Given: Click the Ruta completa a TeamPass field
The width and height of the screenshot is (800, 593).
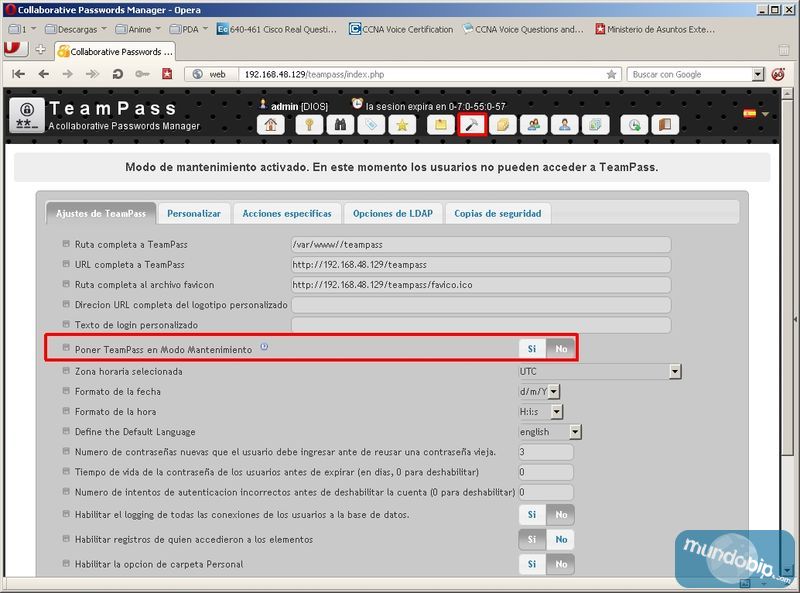Looking at the screenshot, I should 481,244.
